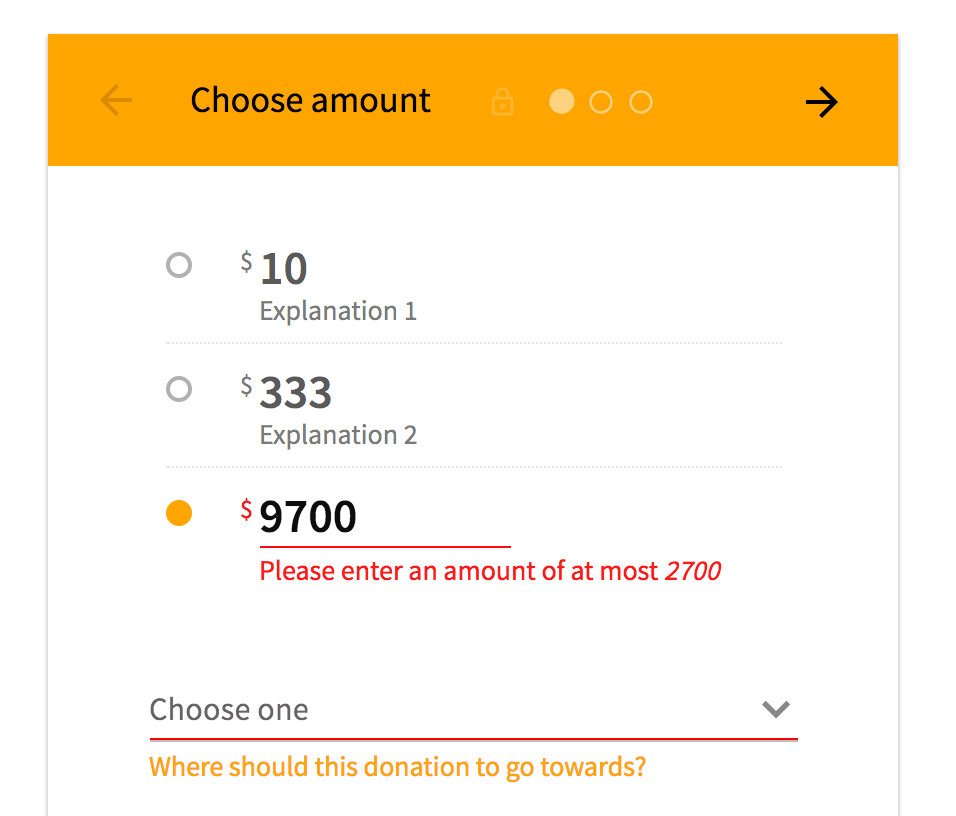Click the 'at most 2700' error message

490,572
